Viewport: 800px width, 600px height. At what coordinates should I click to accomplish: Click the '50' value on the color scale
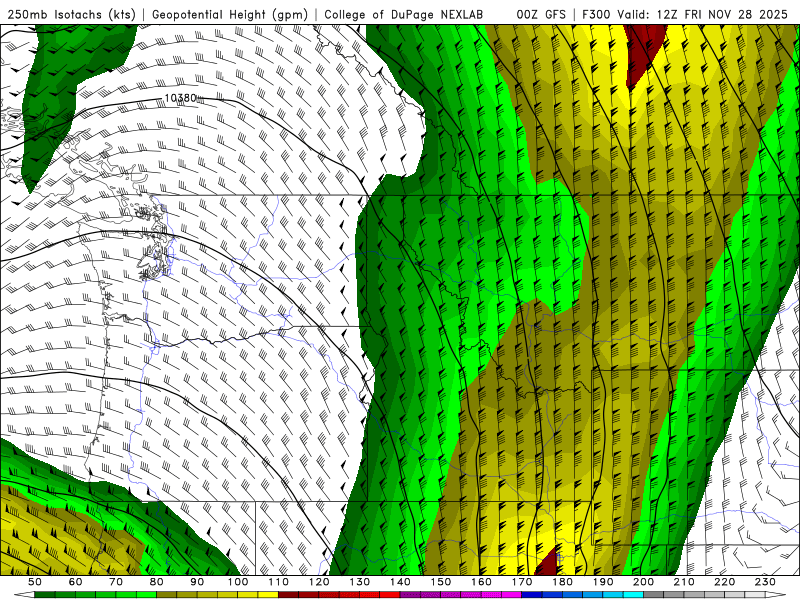35,582
